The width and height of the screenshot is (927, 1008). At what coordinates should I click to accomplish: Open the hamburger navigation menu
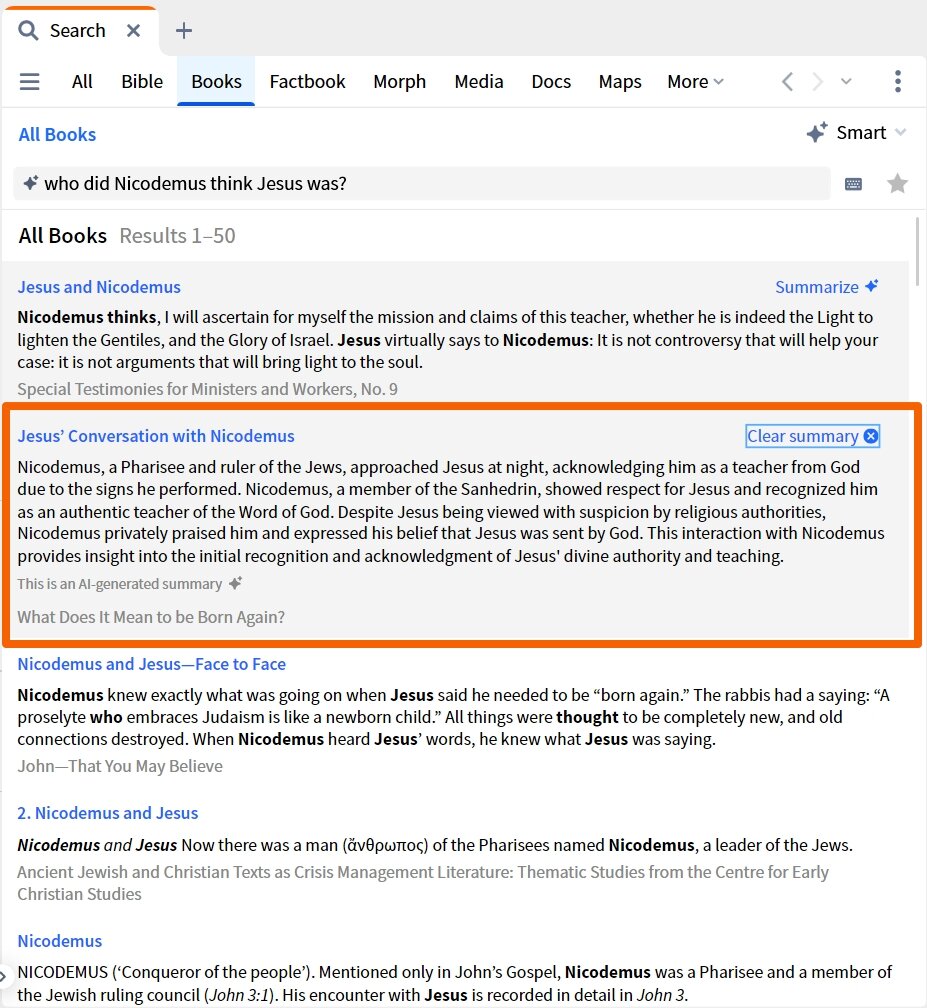pyautogui.click(x=30, y=82)
